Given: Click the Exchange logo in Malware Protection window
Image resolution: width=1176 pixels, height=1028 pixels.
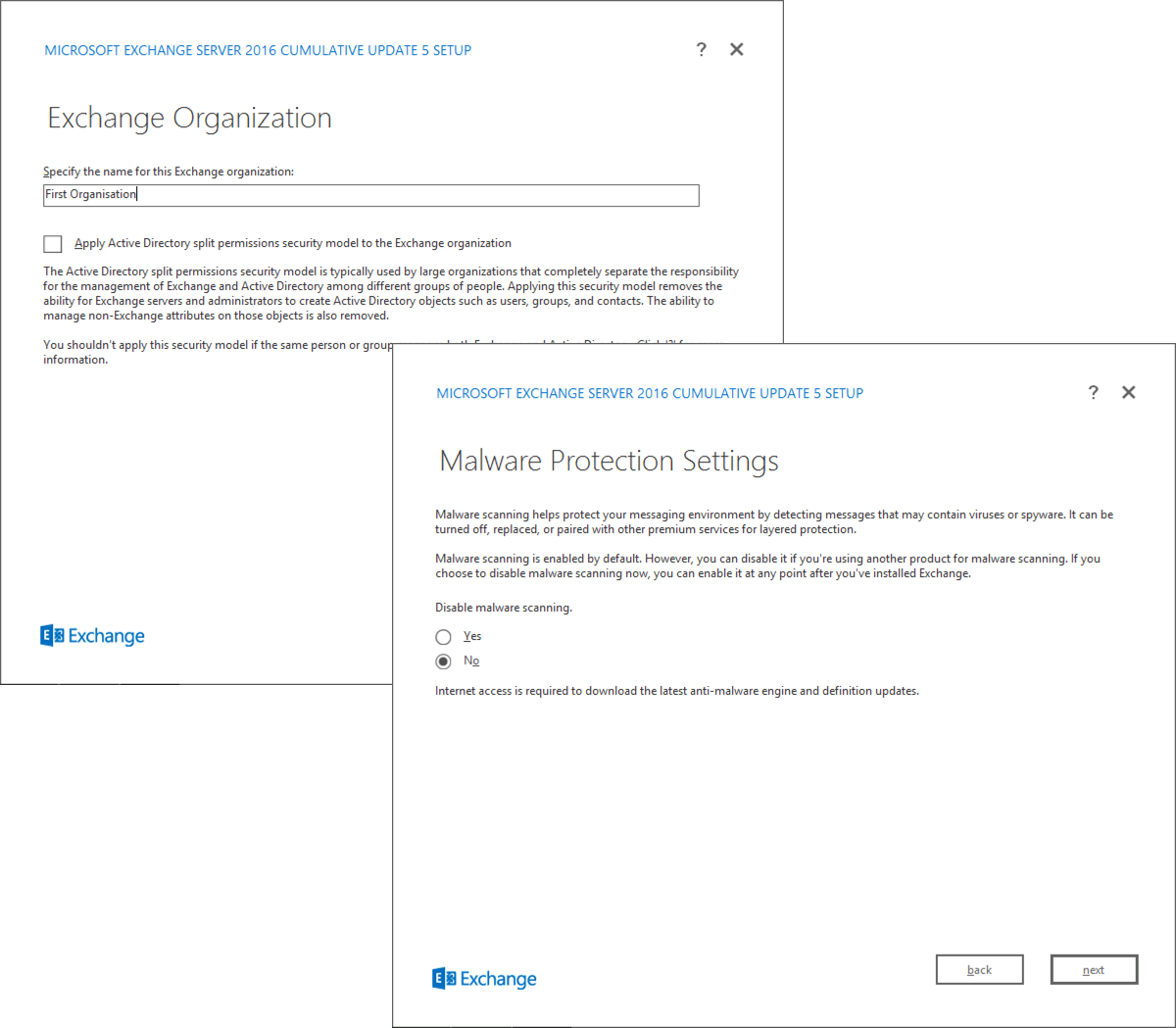Looking at the screenshot, I should pyautogui.click(x=484, y=979).
